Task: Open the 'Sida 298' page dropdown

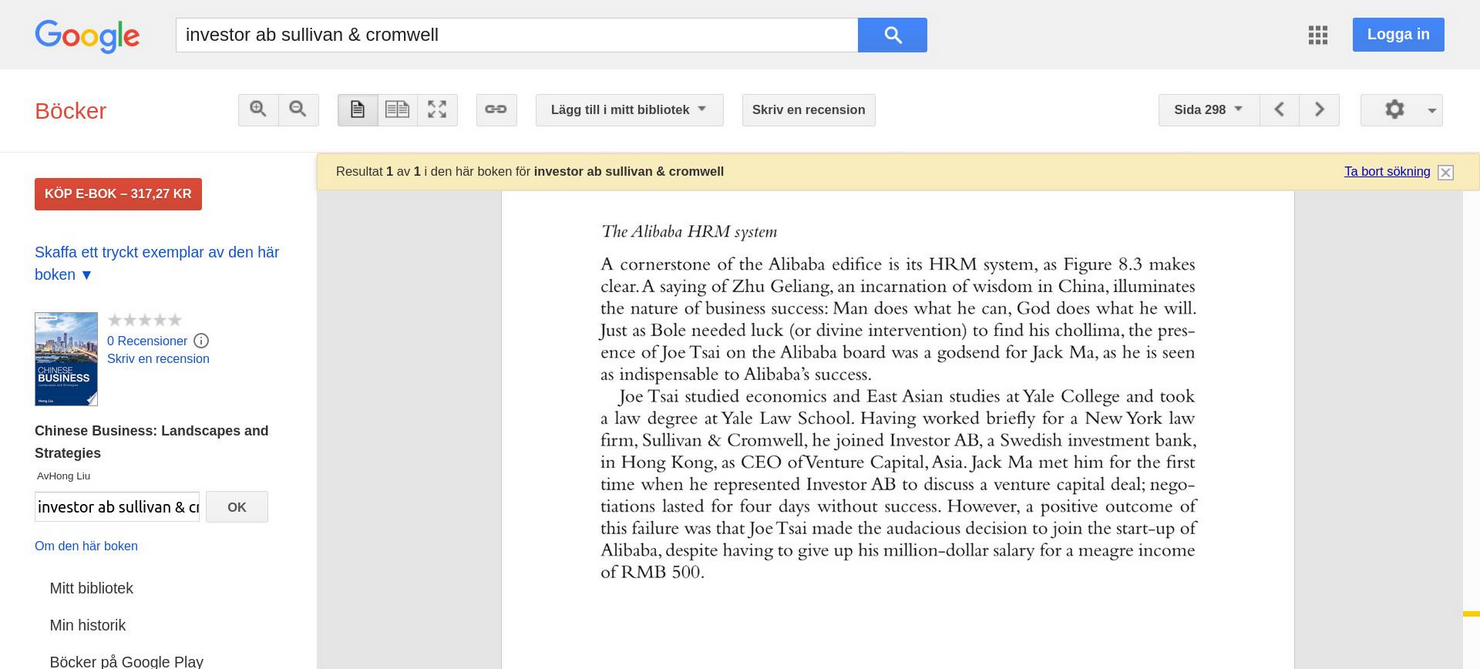Action: coord(1208,110)
